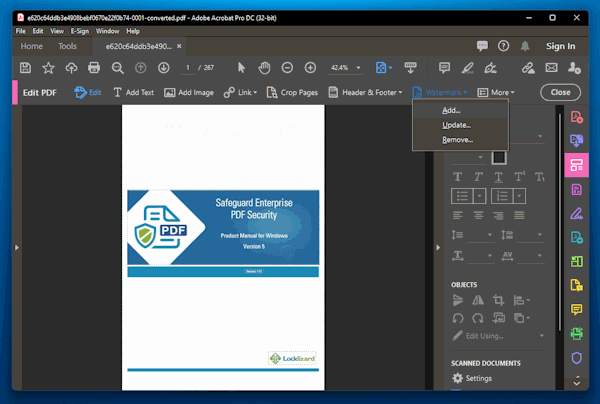Click Add Text tool
The width and height of the screenshot is (600, 404).
[134, 93]
